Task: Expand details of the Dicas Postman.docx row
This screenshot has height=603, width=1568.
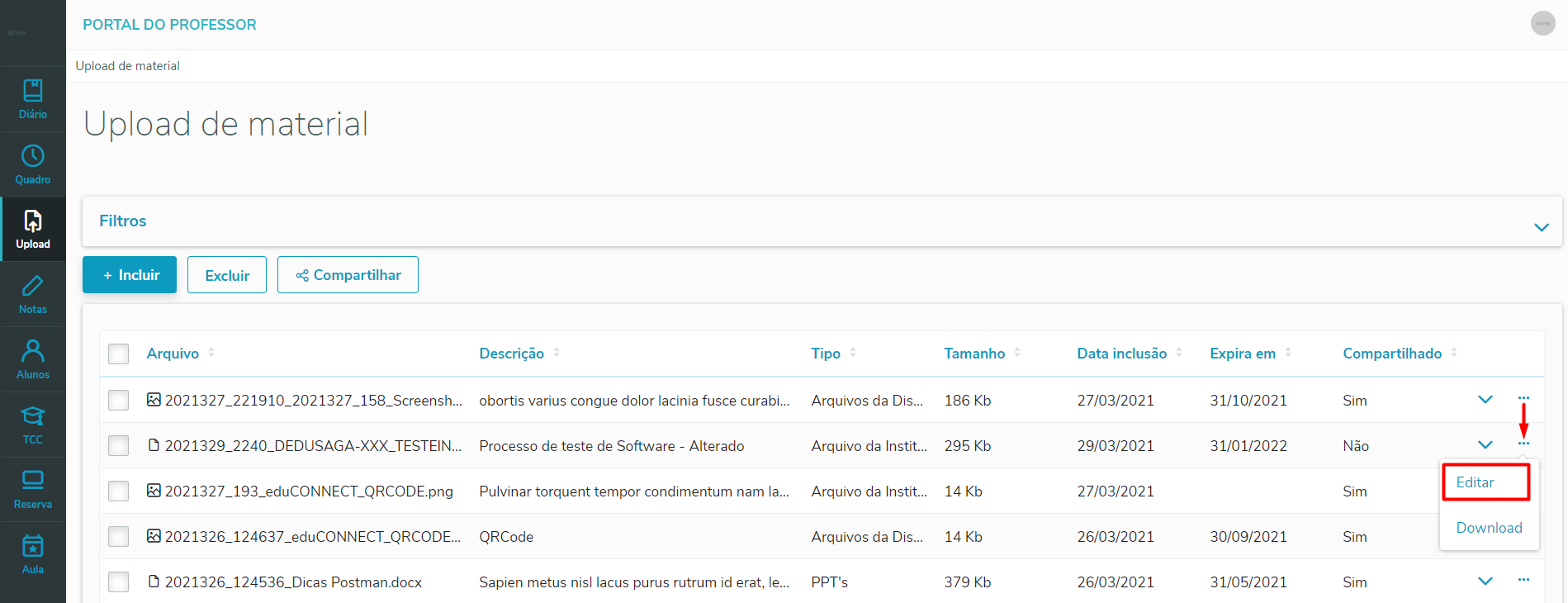Action: pyautogui.click(x=1485, y=582)
